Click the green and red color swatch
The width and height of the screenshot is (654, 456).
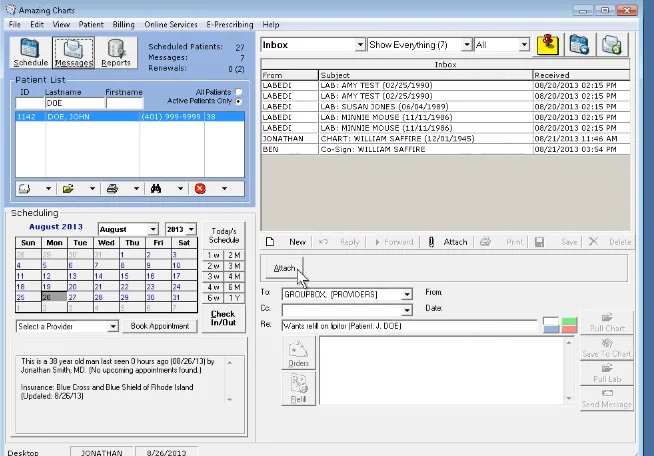tap(569, 325)
